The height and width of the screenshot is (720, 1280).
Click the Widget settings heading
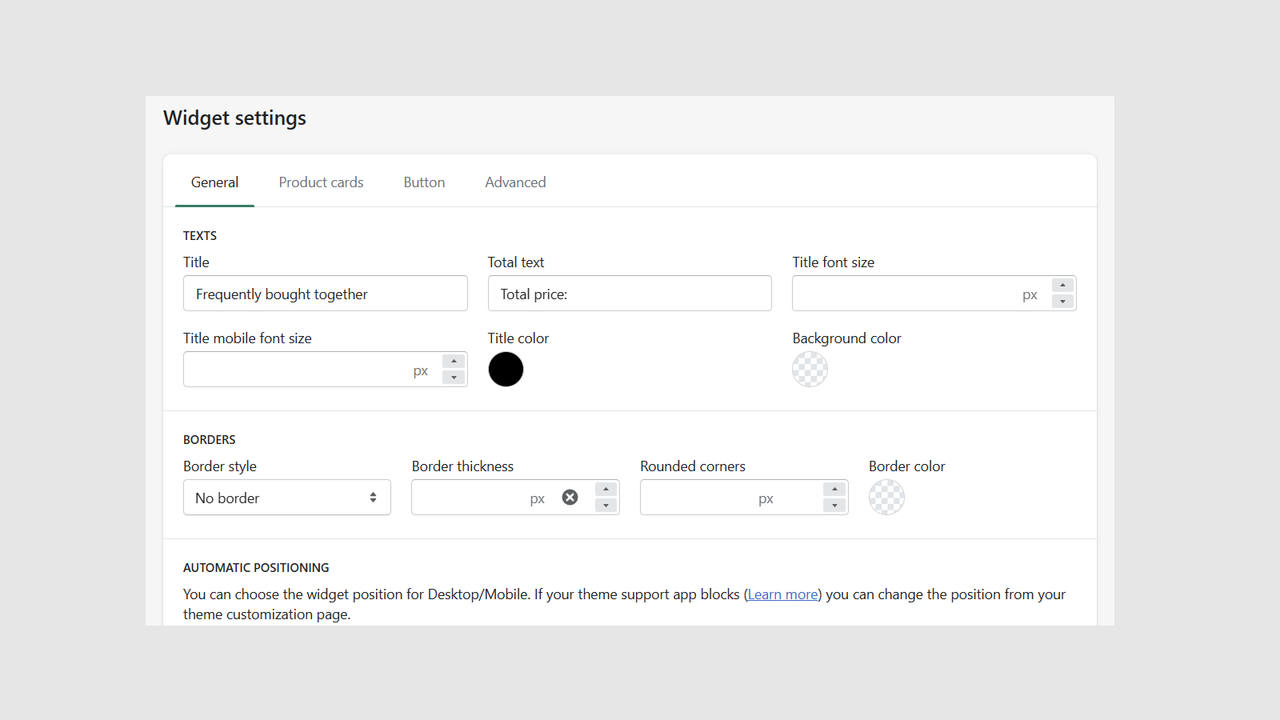click(235, 118)
